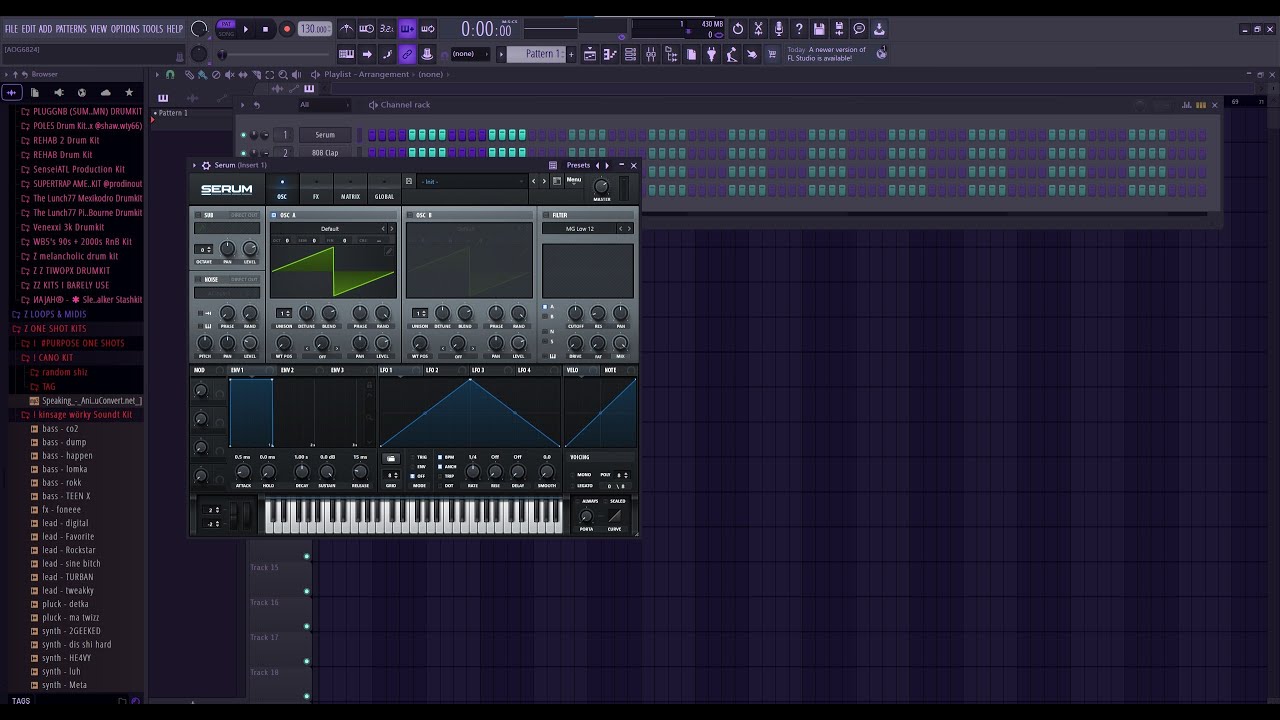Image resolution: width=1280 pixels, height=720 pixels.
Task: Open the Default wavetable selector in OSC A
Action: click(329, 229)
